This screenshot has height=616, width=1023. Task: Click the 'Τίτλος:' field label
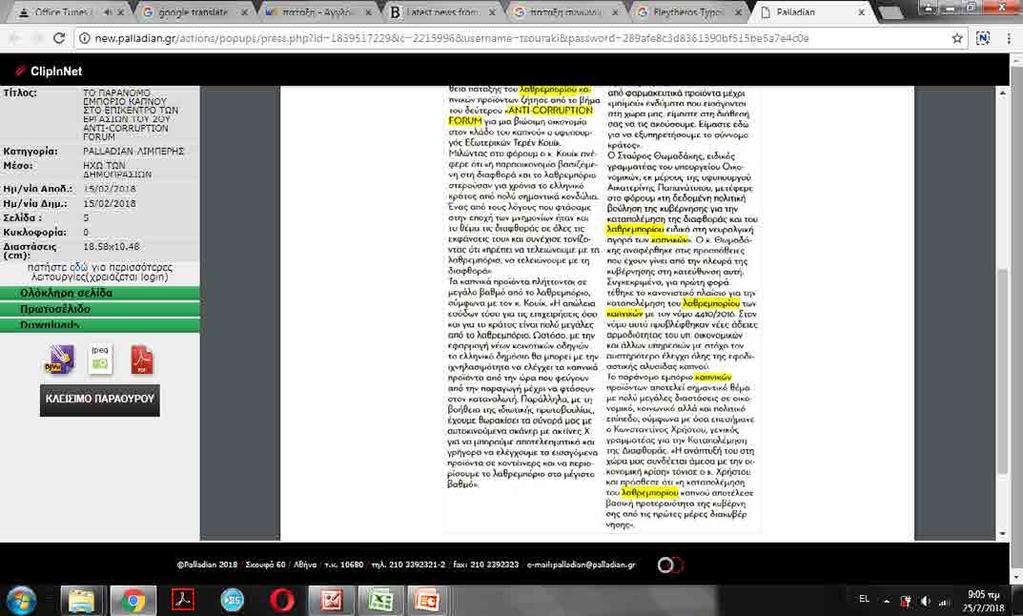click(x=20, y=93)
